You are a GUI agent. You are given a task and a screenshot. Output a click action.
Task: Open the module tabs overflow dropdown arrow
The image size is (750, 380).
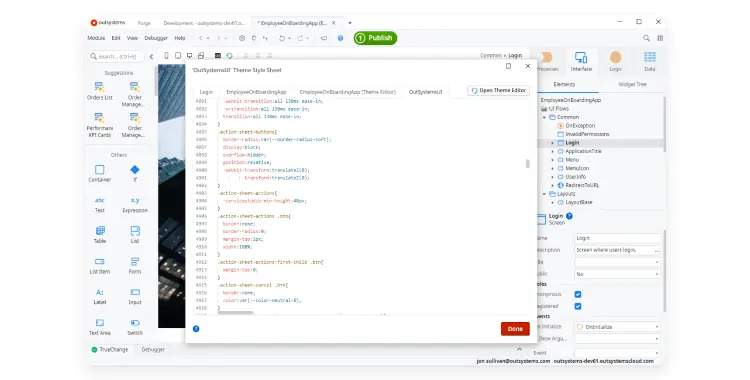(350, 22)
